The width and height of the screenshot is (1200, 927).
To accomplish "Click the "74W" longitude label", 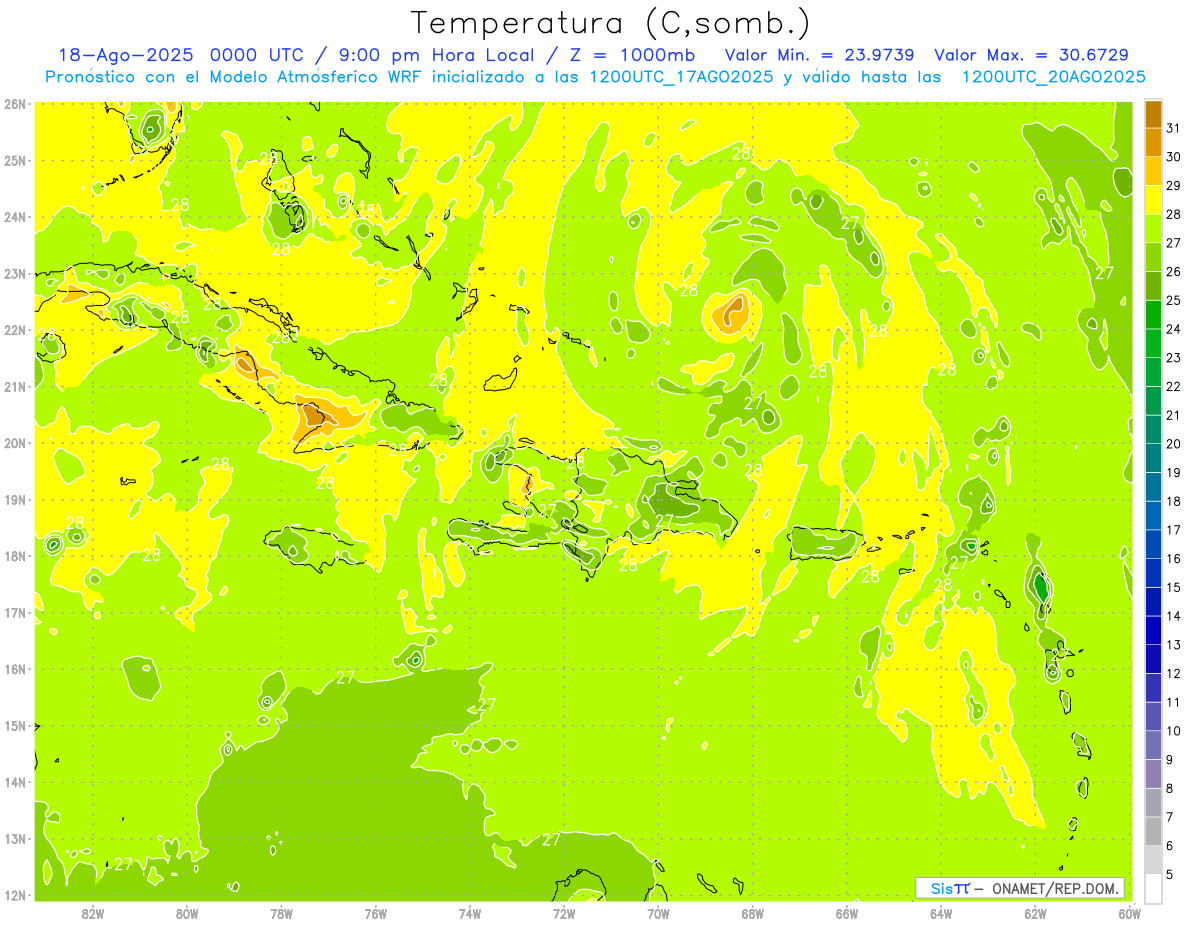I will click(470, 913).
